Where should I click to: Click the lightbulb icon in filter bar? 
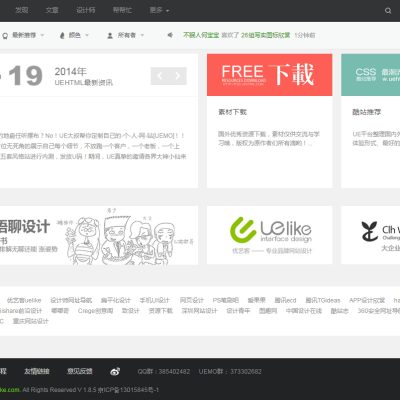coord(5,36)
